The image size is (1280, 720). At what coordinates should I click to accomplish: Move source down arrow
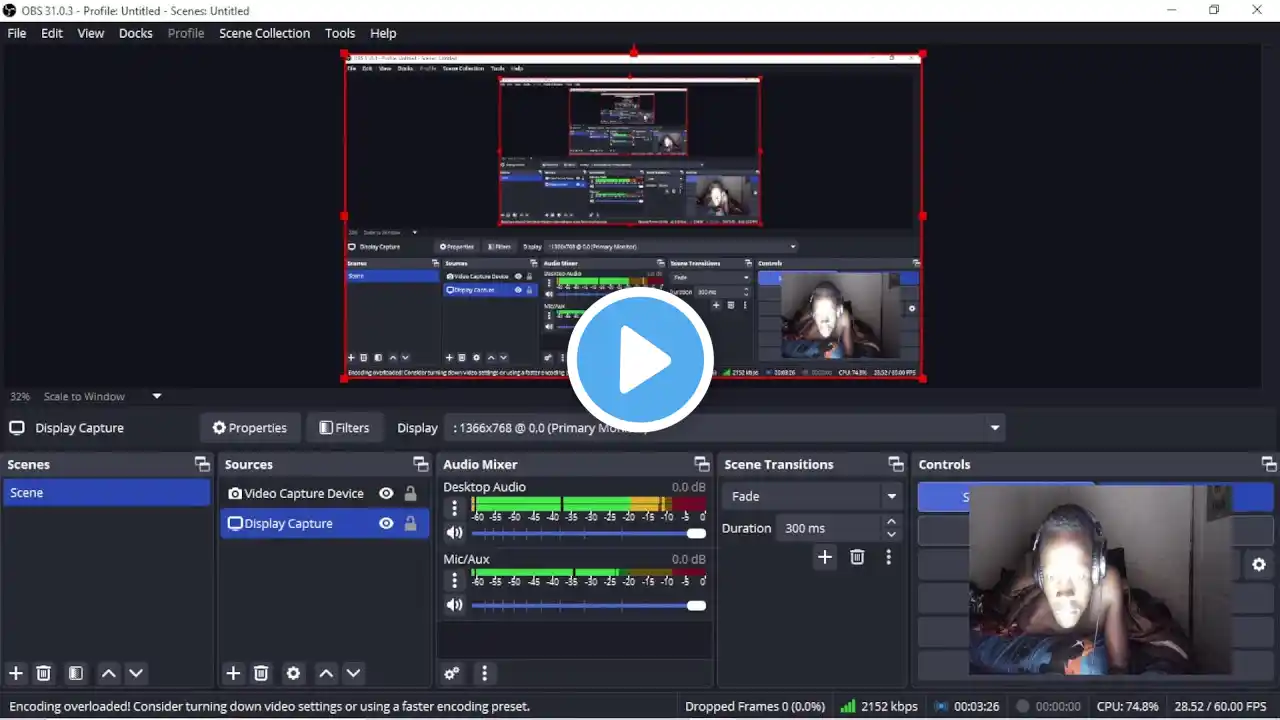[353, 674]
